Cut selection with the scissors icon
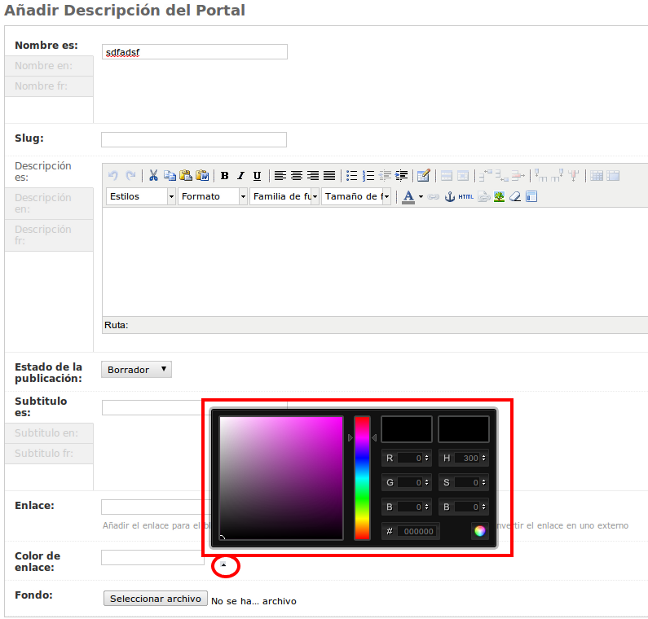Screen dimensions: 648x619 [153, 176]
